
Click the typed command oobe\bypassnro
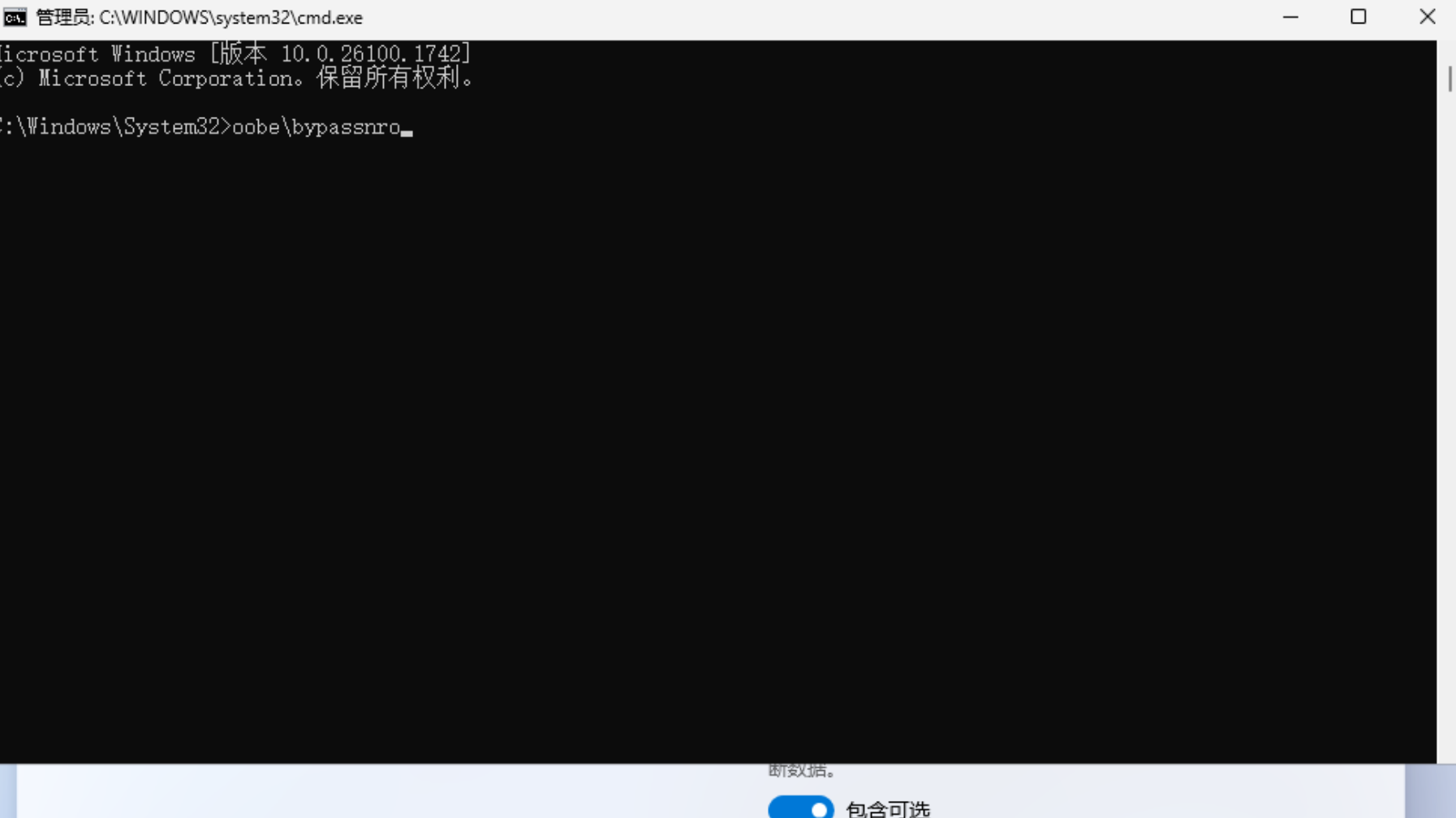tap(317, 127)
